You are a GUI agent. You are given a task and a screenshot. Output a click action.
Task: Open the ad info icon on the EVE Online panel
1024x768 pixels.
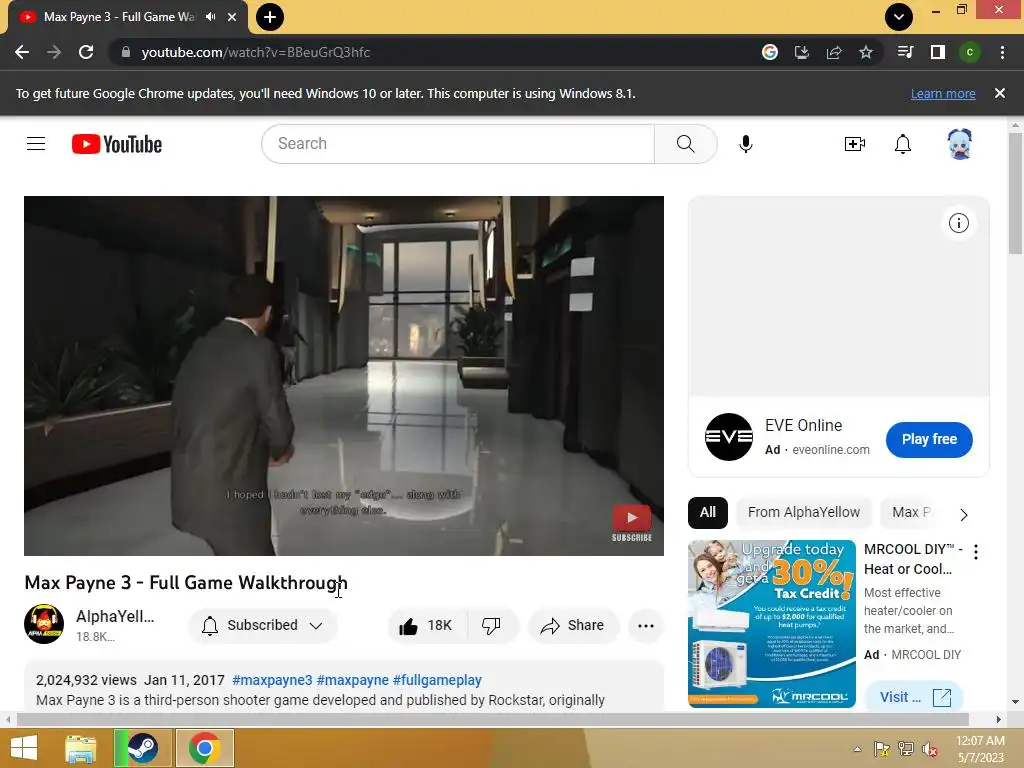click(959, 223)
